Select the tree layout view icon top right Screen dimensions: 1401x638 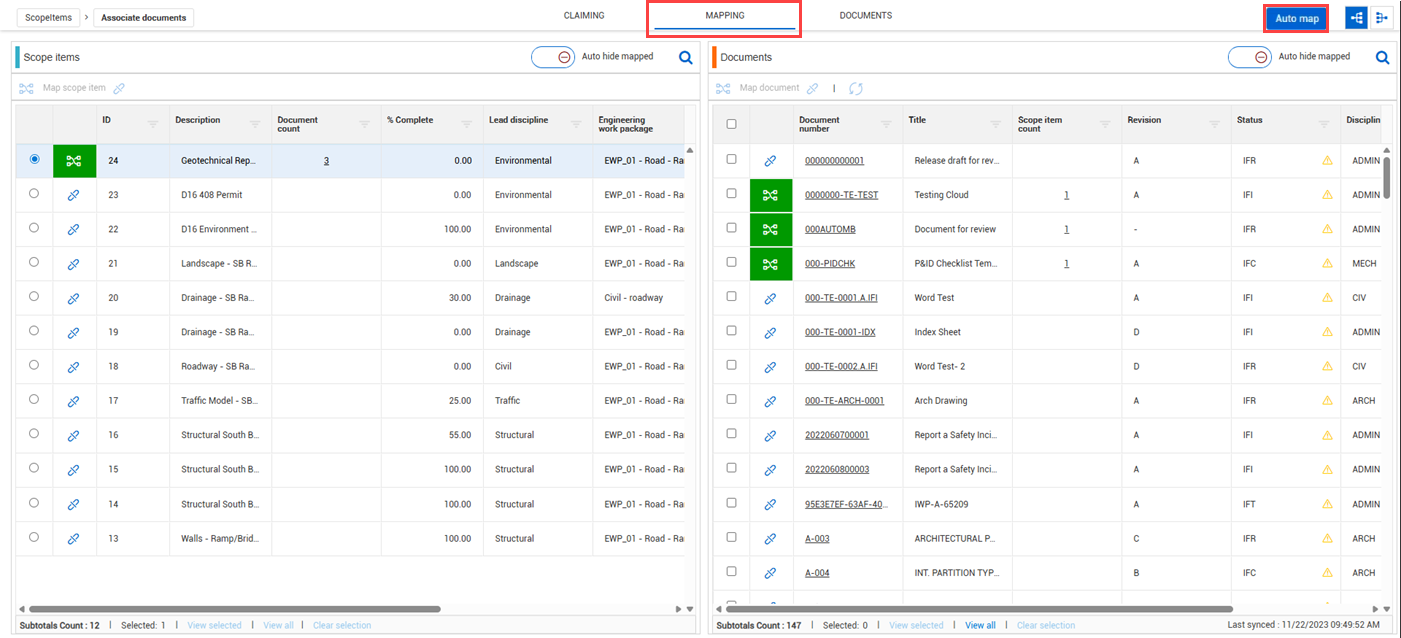(1357, 18)
